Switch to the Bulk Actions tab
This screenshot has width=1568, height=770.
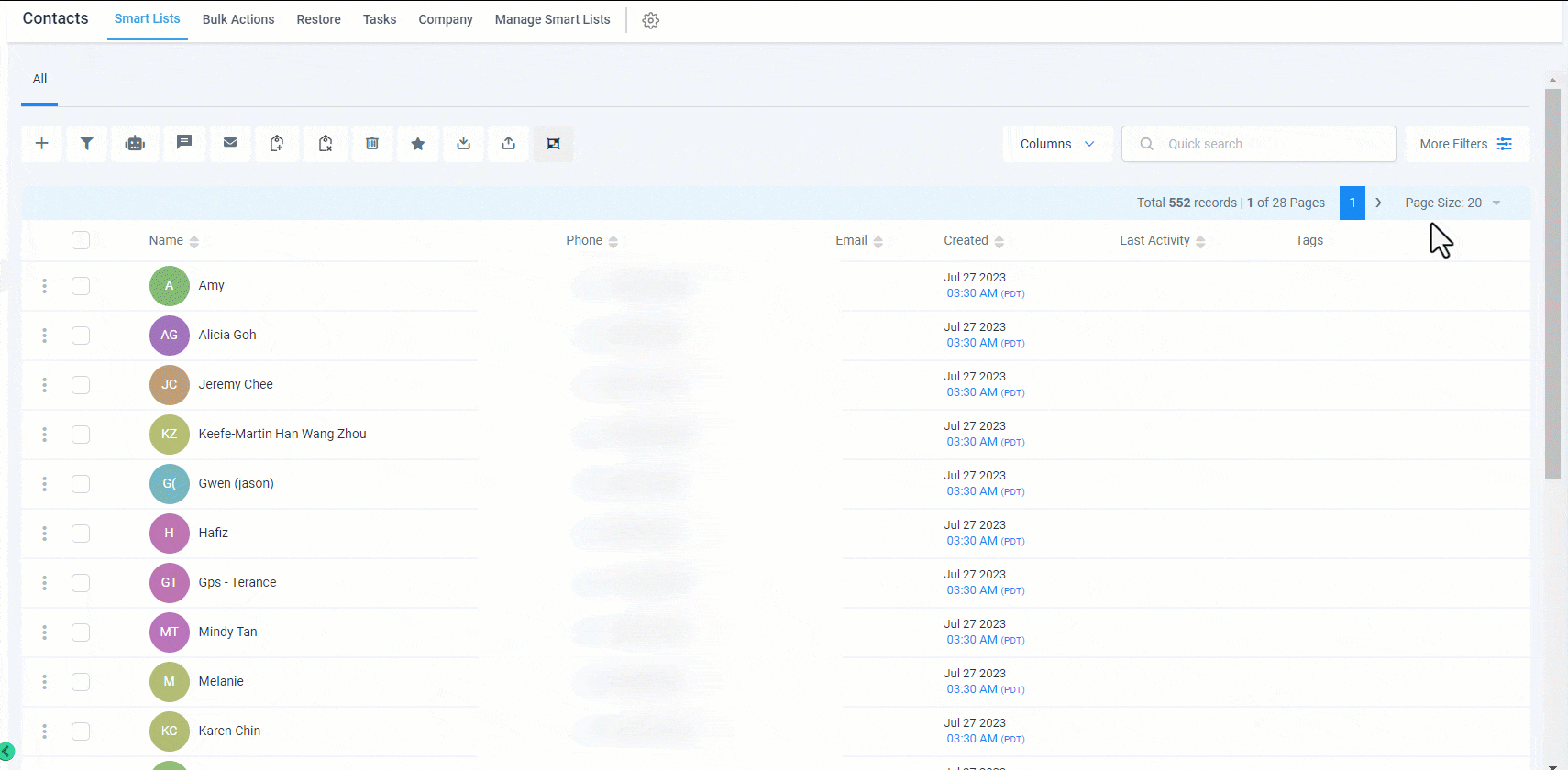(x=238, y=19)
